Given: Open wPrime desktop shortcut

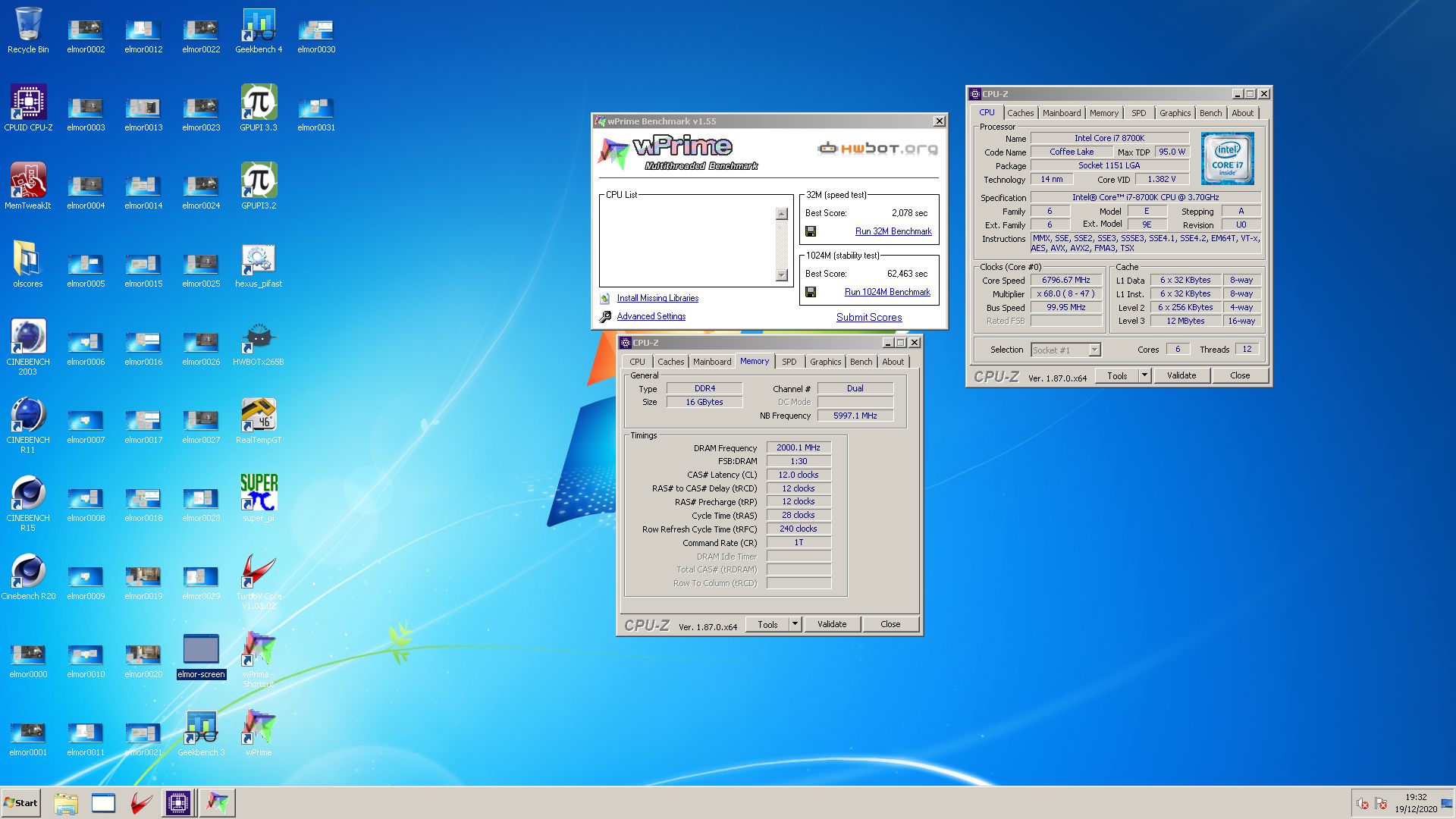Looking at the screenshot, I should 259,733.
